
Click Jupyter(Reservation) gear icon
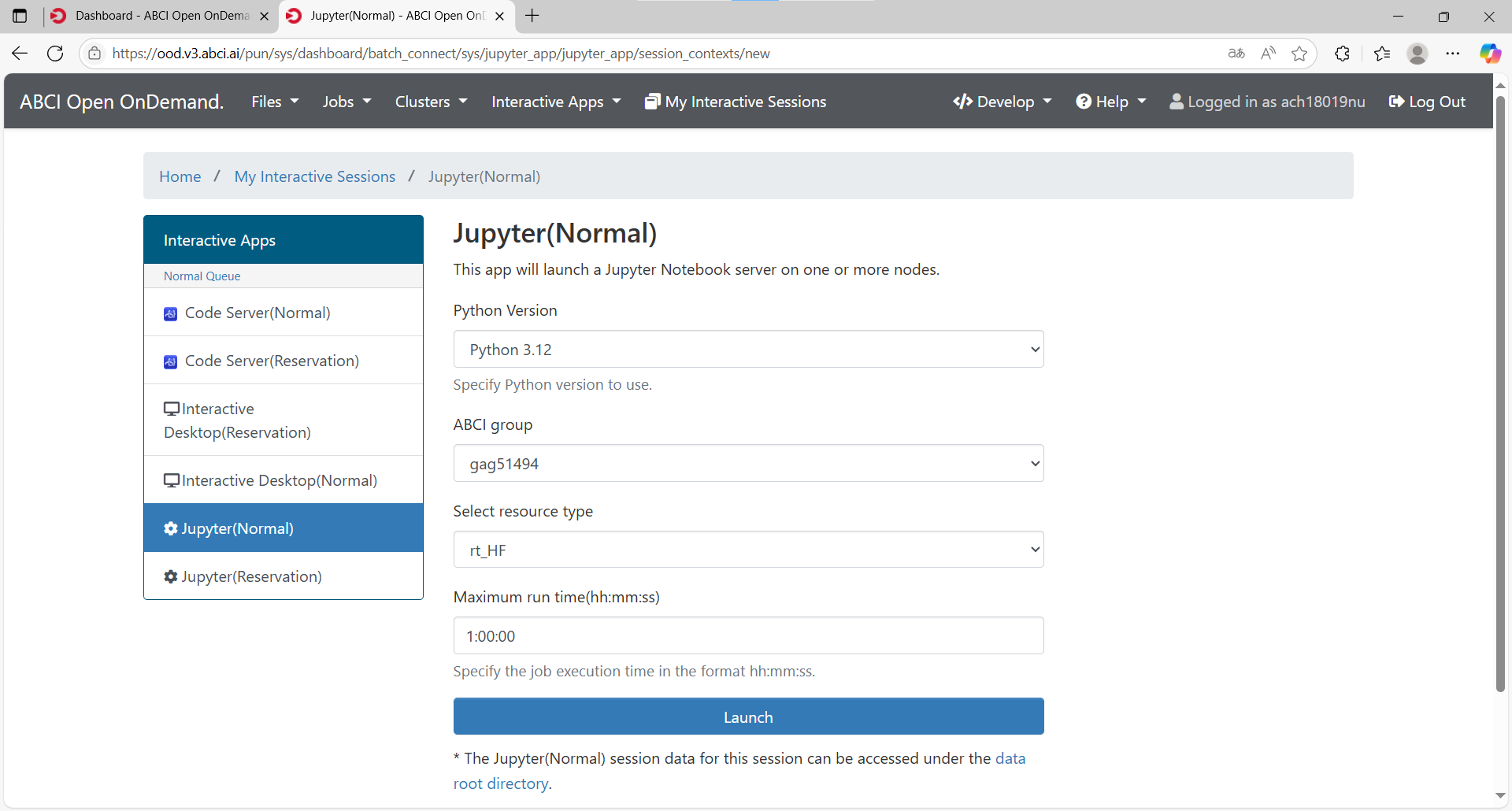[171, 576]
